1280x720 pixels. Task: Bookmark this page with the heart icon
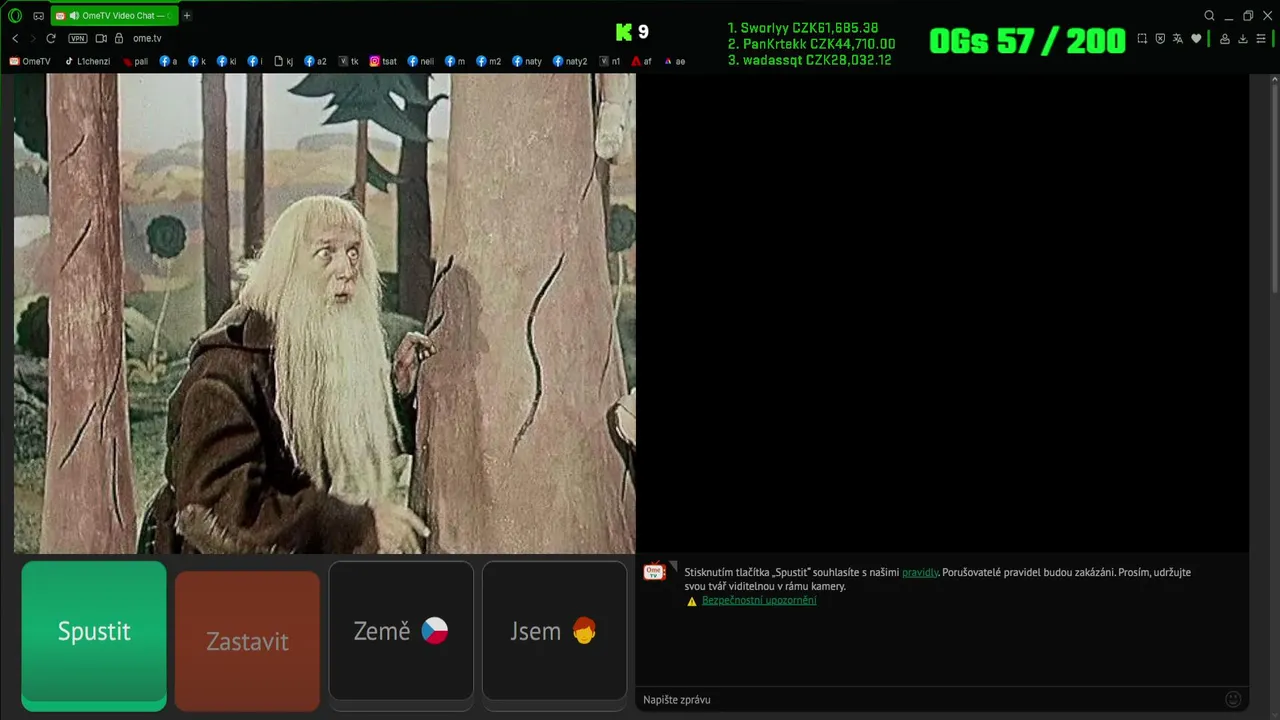point(1195,39)
